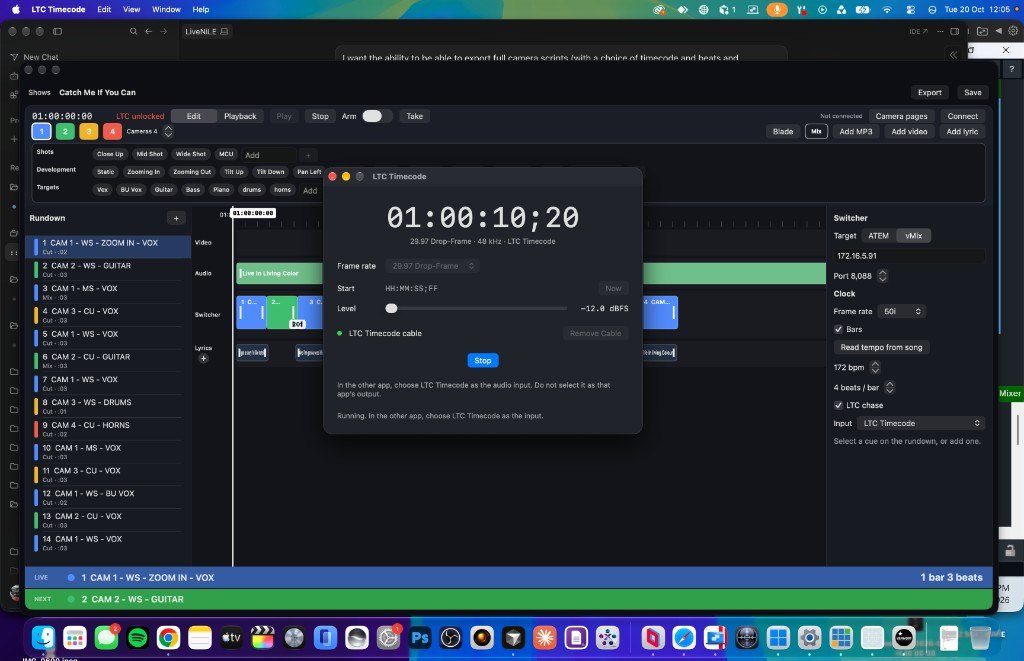The image size is (1024, 661).
Task: Click the Connect button
Action: (963, 116)
